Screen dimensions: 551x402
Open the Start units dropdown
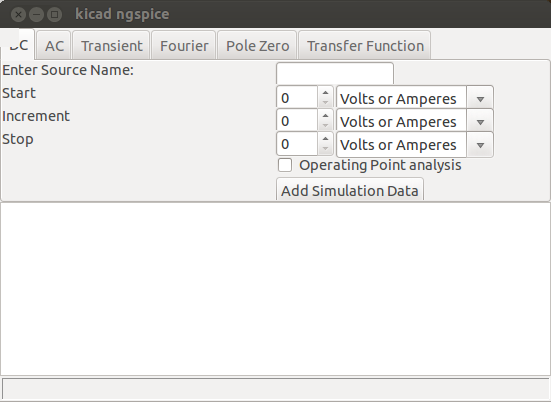coord(415,99)
